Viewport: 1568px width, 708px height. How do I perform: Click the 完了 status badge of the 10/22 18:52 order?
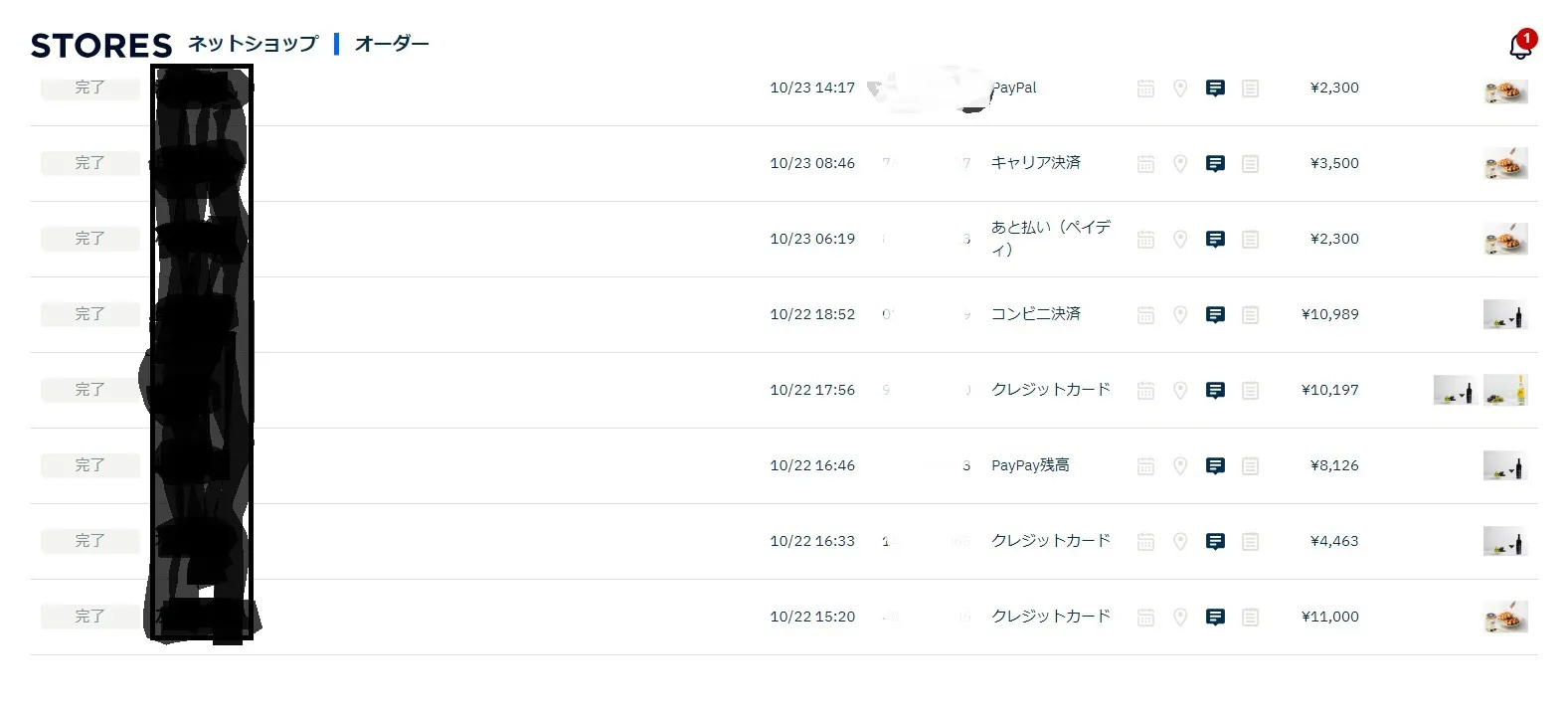[x=89, y=314]
